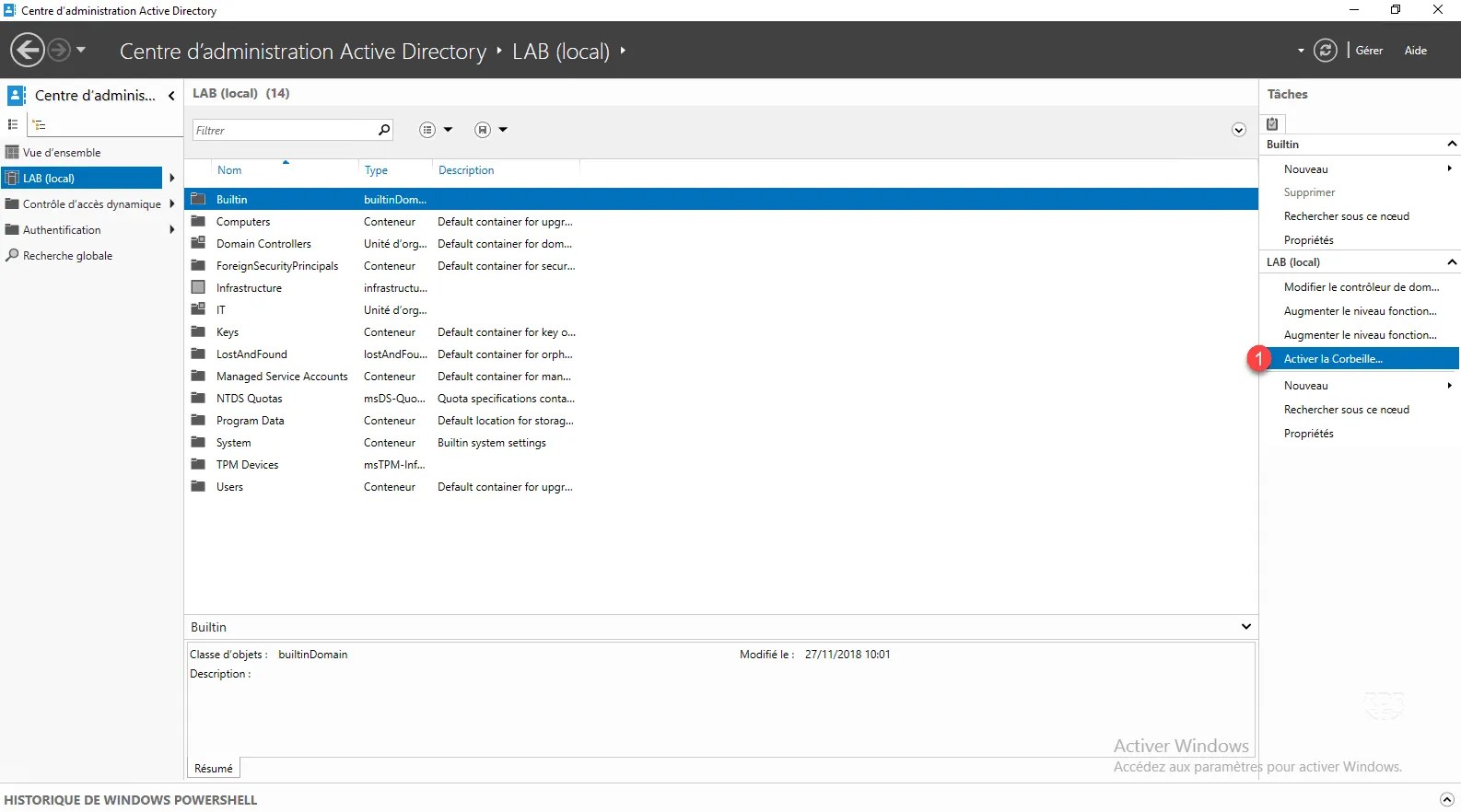Click the TPM Devices folder icon
The height and width of the screenshot is (812, 1461).
pos(198,464)
